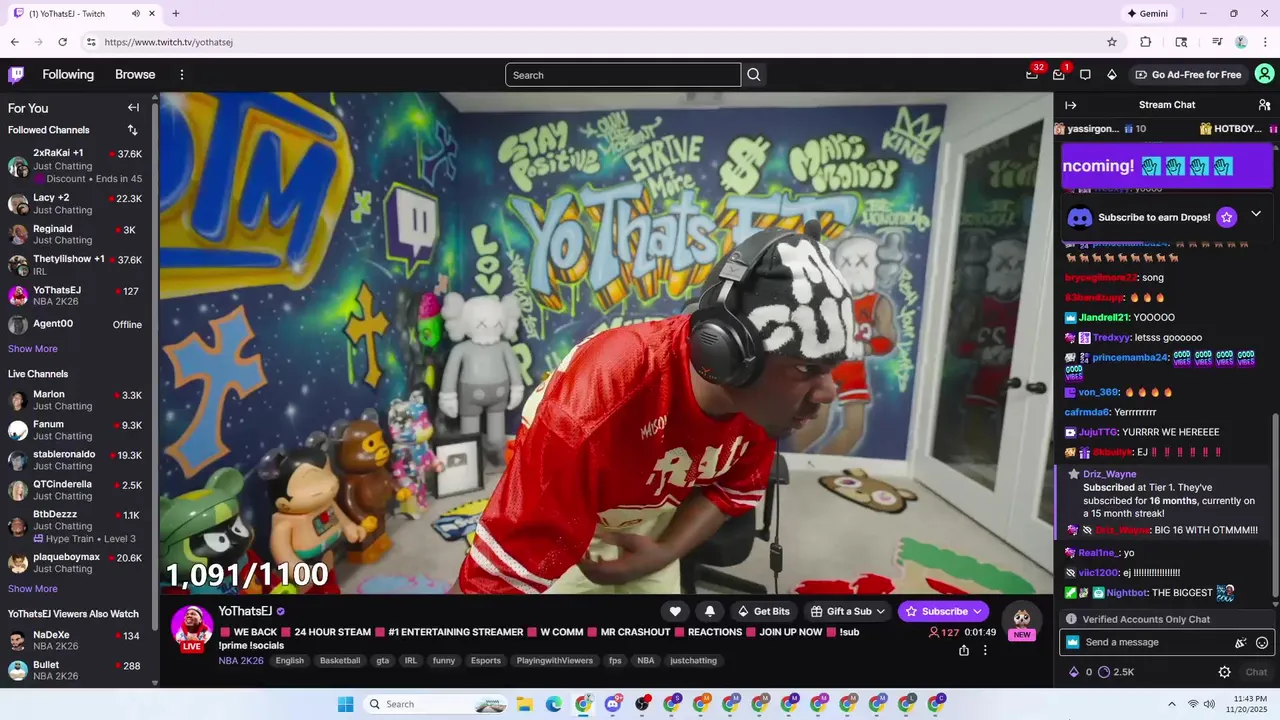Open the browser Extensions puzzle icon
The height and width of the screenshot is (720, 1280).
(x=1146, y=42)
